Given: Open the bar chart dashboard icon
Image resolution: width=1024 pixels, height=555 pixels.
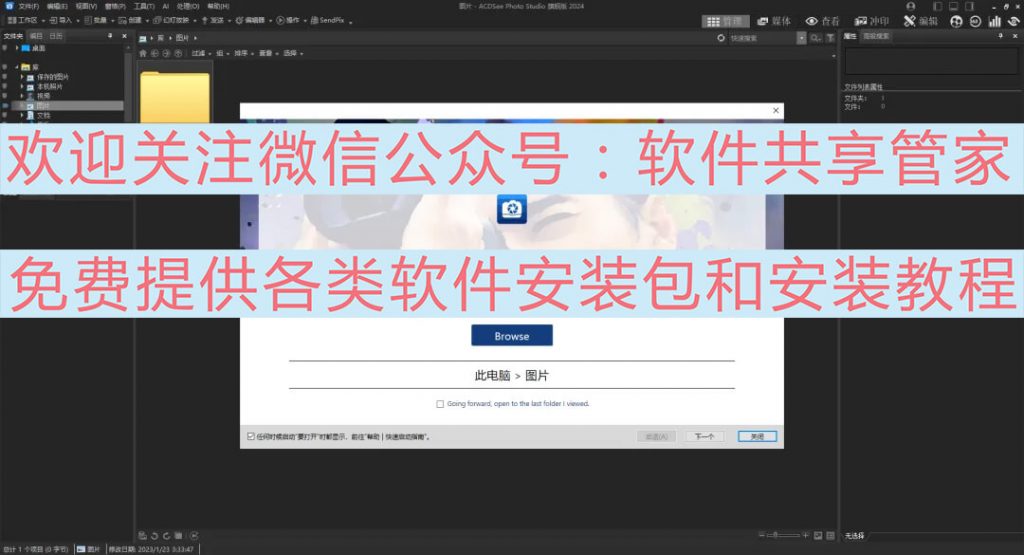Looking at the screenshot, I should 995,22.
